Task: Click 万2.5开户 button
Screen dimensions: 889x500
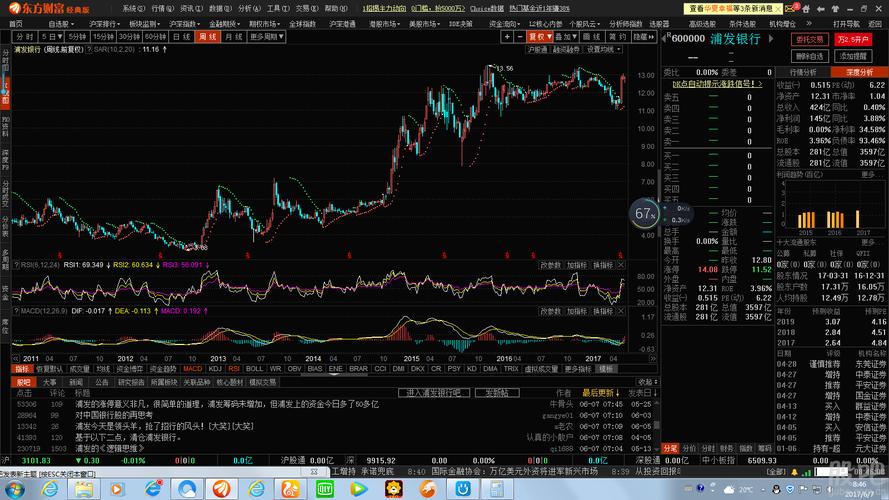Action: [853, 39]
